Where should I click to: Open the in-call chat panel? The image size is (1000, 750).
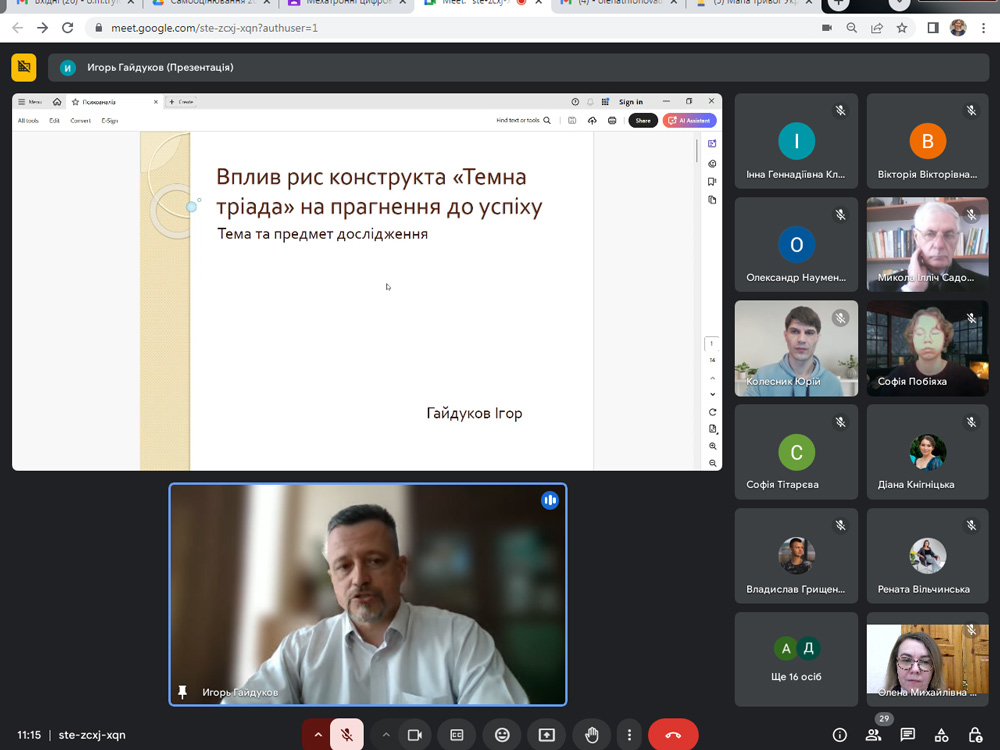coord(908,735)
